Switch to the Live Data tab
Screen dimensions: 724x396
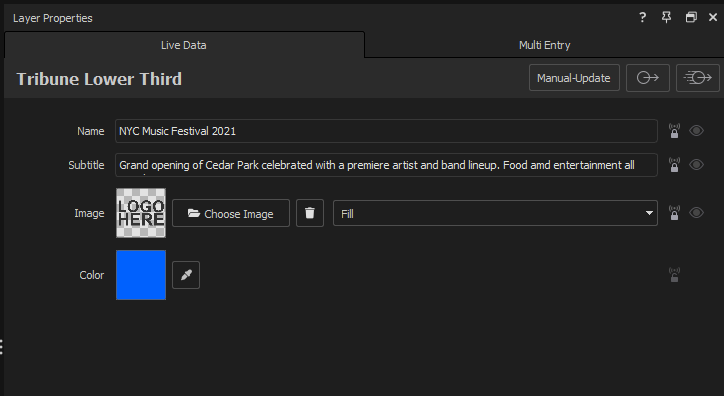click(x=184, y=45)
